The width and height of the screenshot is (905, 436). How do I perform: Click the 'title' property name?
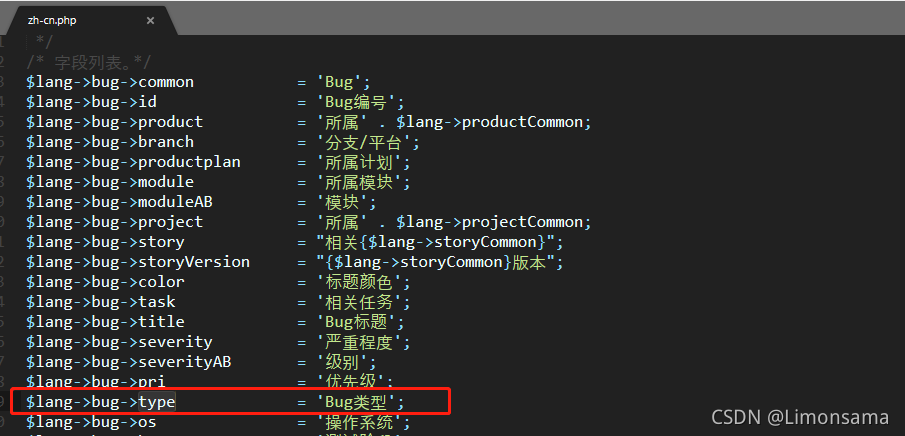click(162, 322)
